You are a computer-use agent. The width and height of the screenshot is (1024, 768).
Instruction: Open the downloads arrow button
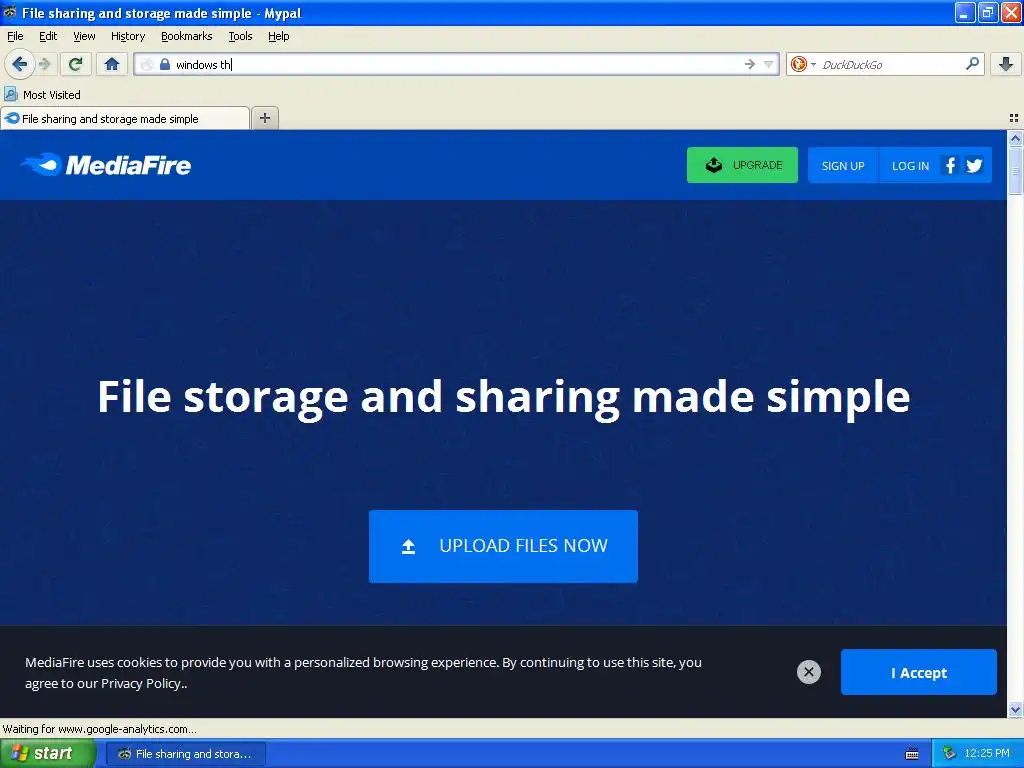point(1006,64)
